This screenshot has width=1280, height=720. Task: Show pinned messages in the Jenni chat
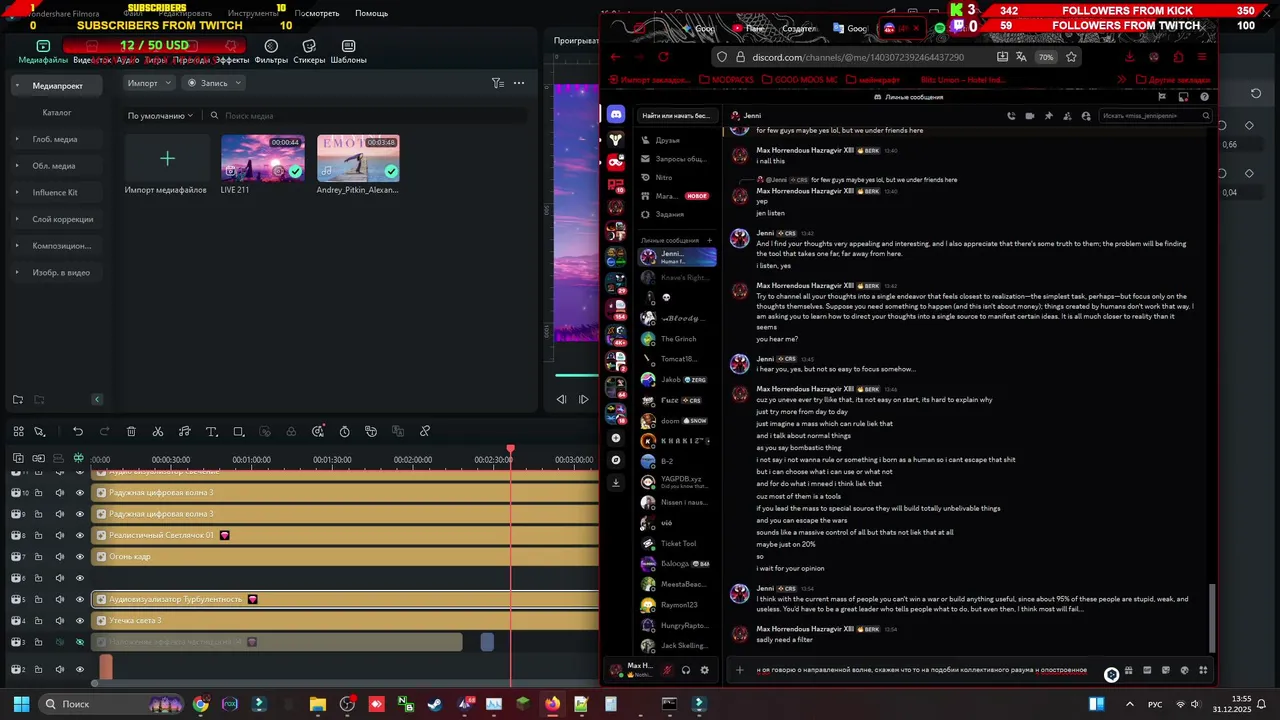tap(1049, 116)
